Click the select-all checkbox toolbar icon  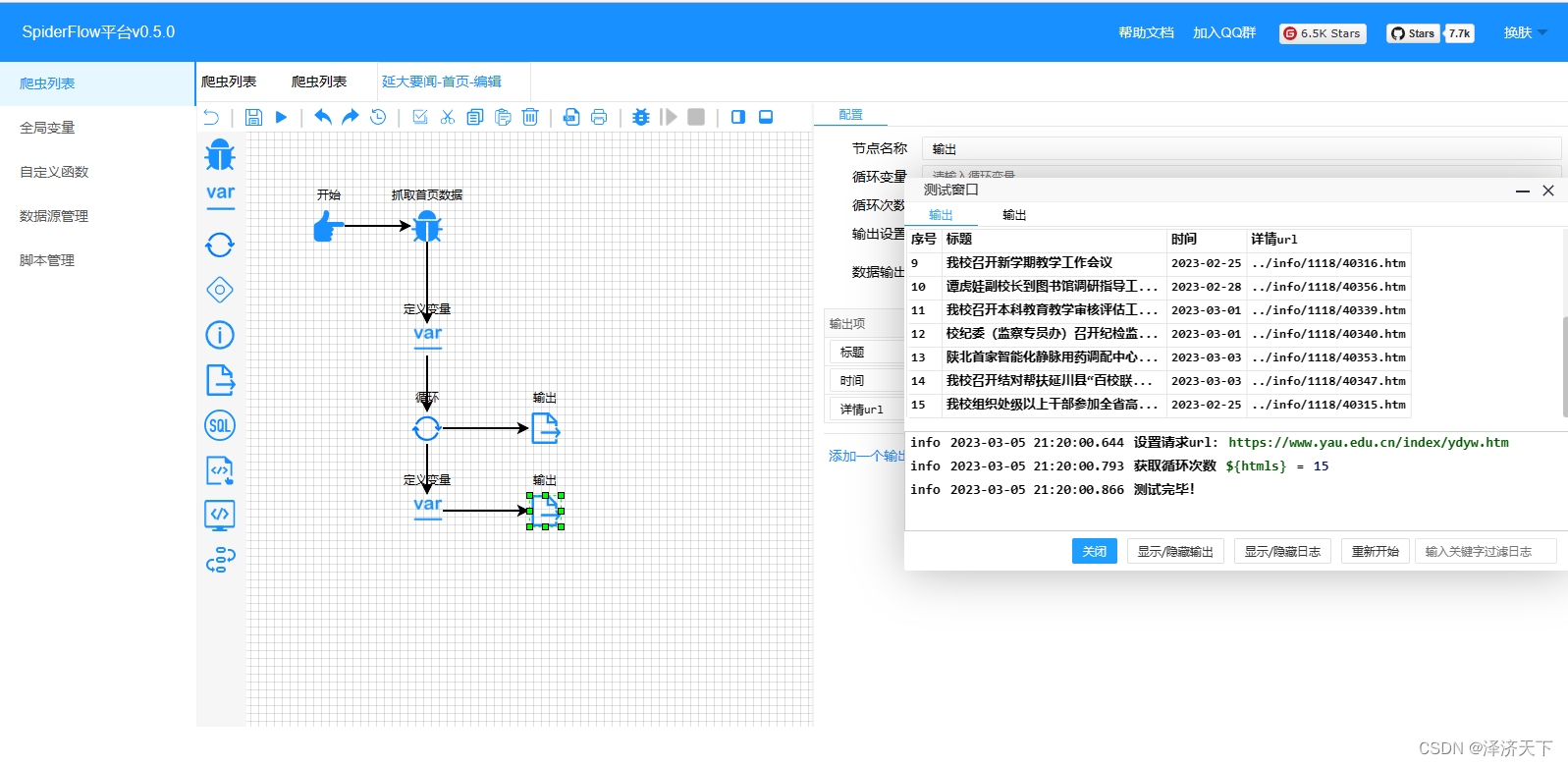pyautogui.click(x=420, y=117)
